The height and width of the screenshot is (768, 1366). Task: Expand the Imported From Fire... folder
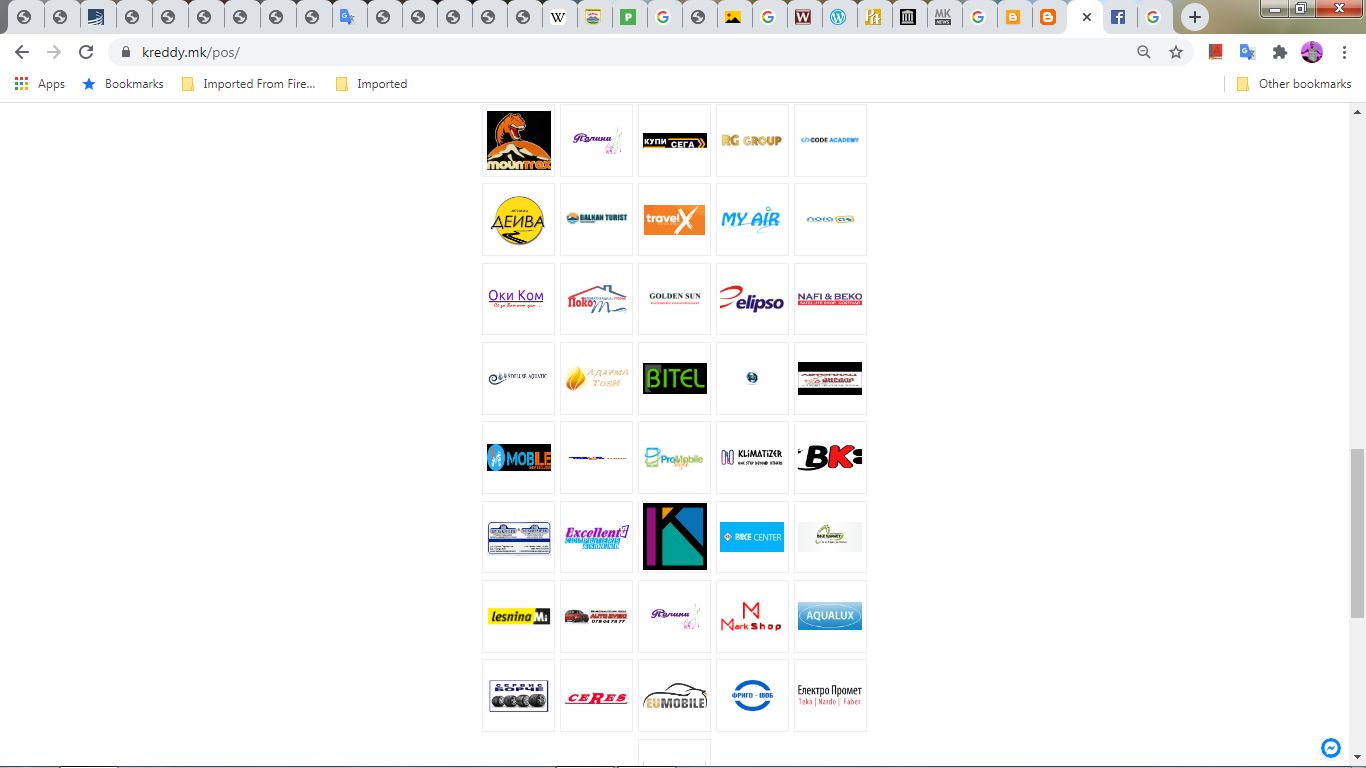pos(248,84)
